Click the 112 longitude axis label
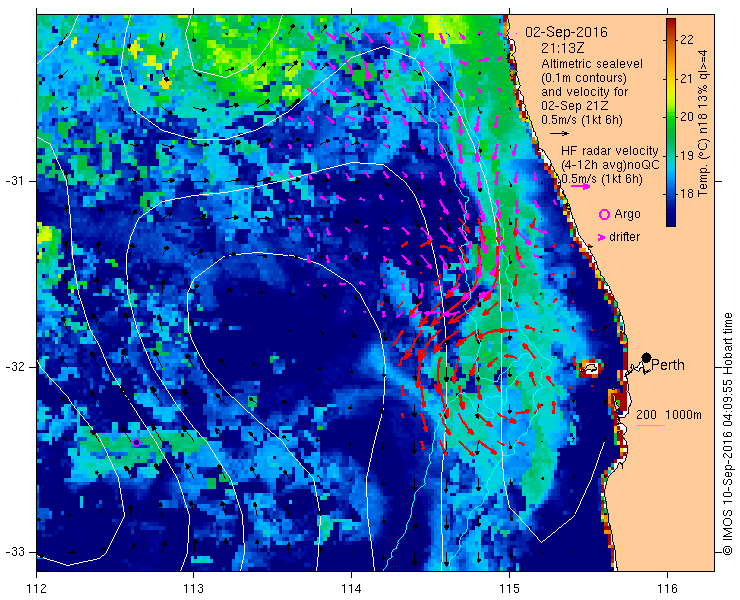Screen dimensions: 740x600 pos(36,589)
